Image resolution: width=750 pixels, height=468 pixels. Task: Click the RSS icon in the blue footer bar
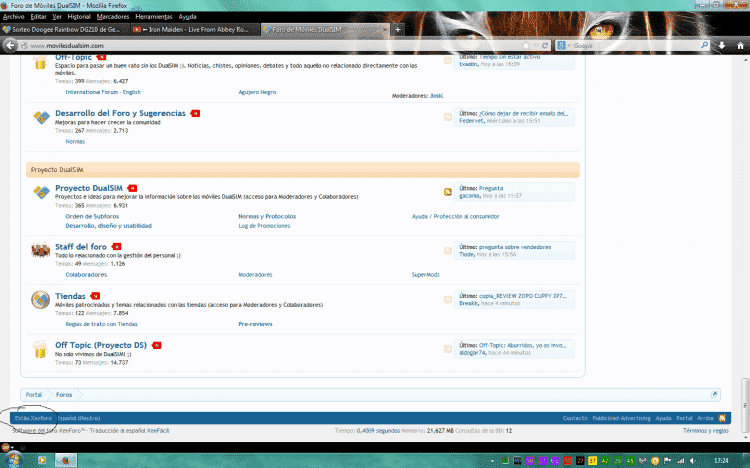722,418
